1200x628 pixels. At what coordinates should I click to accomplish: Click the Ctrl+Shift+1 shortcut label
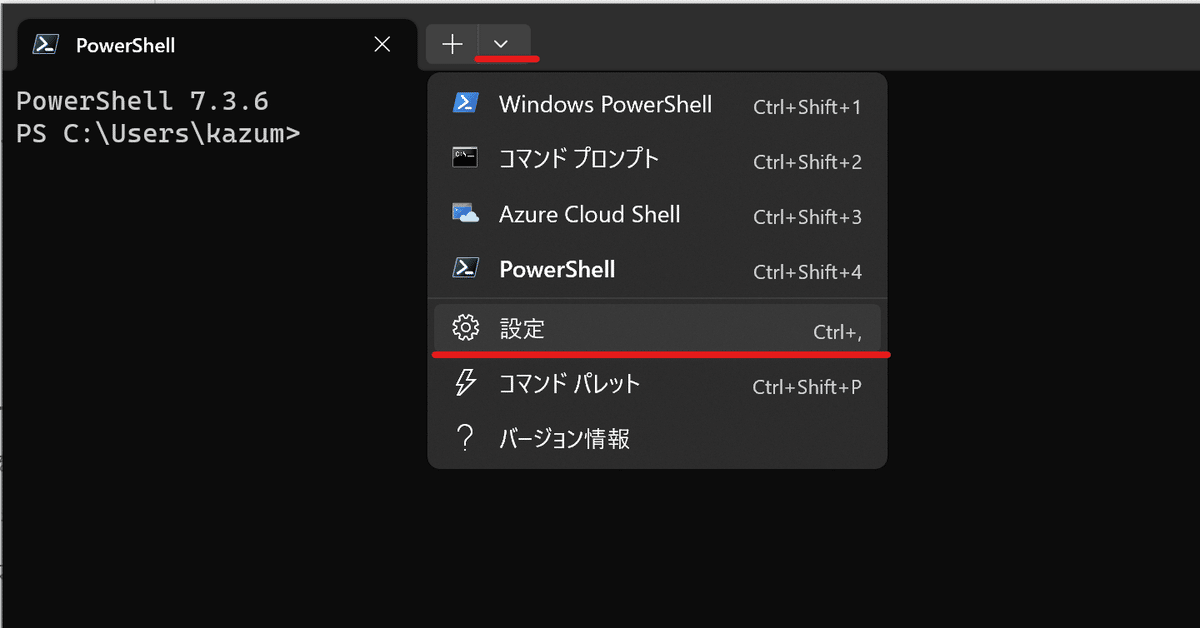coord(807,107)
